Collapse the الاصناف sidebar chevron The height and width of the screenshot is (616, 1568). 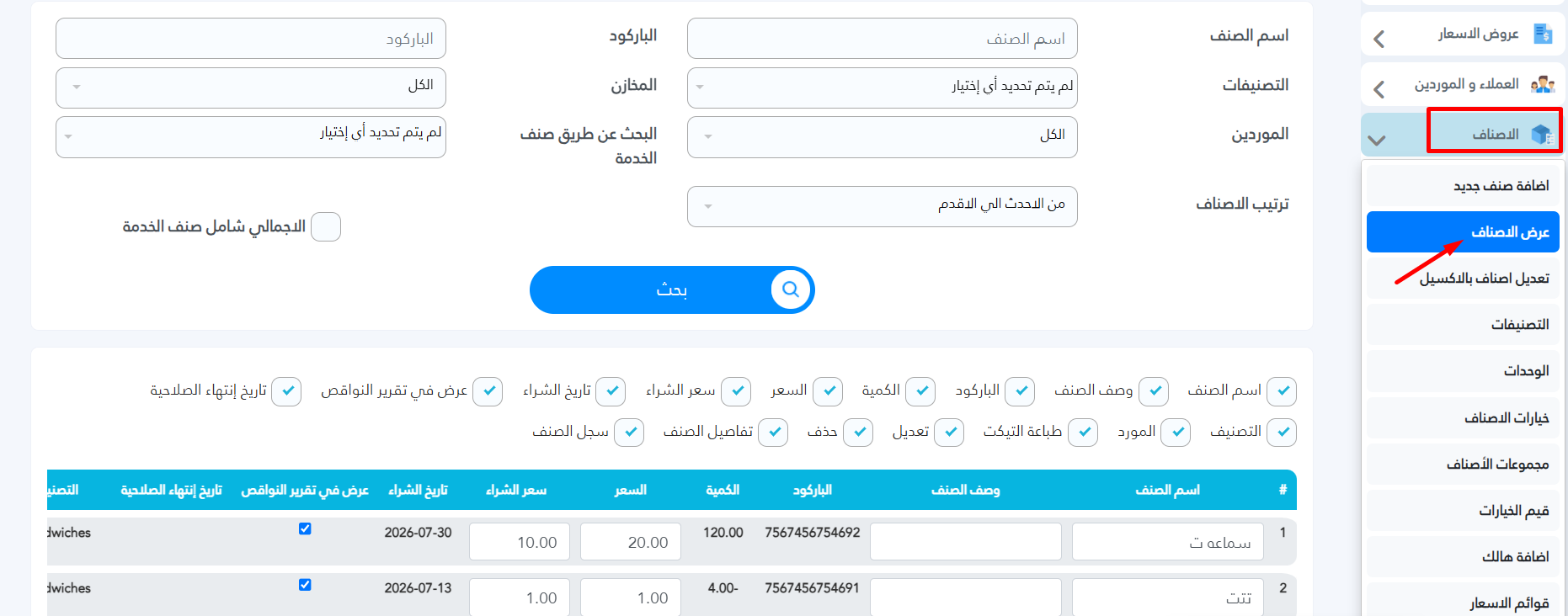click(1377, 140)
